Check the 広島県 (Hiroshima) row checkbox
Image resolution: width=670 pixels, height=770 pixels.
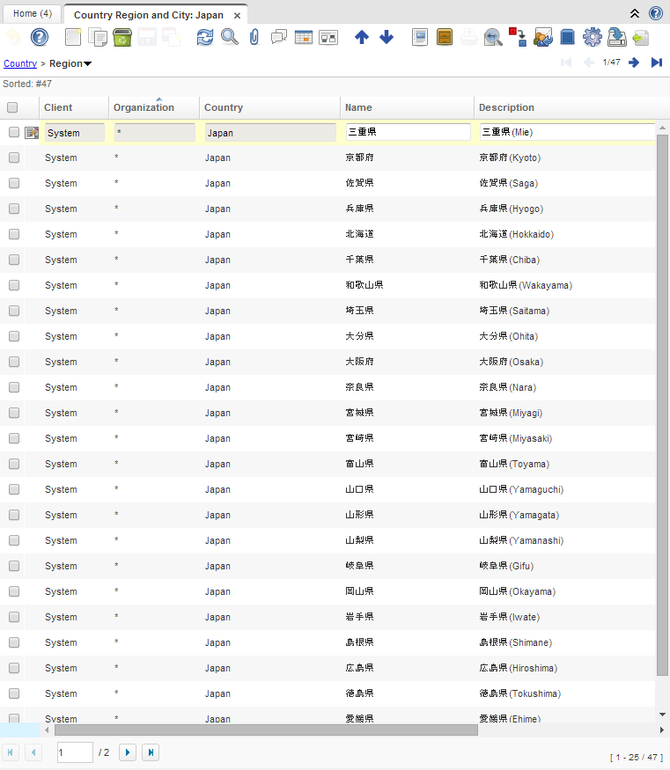click(14, 668)
